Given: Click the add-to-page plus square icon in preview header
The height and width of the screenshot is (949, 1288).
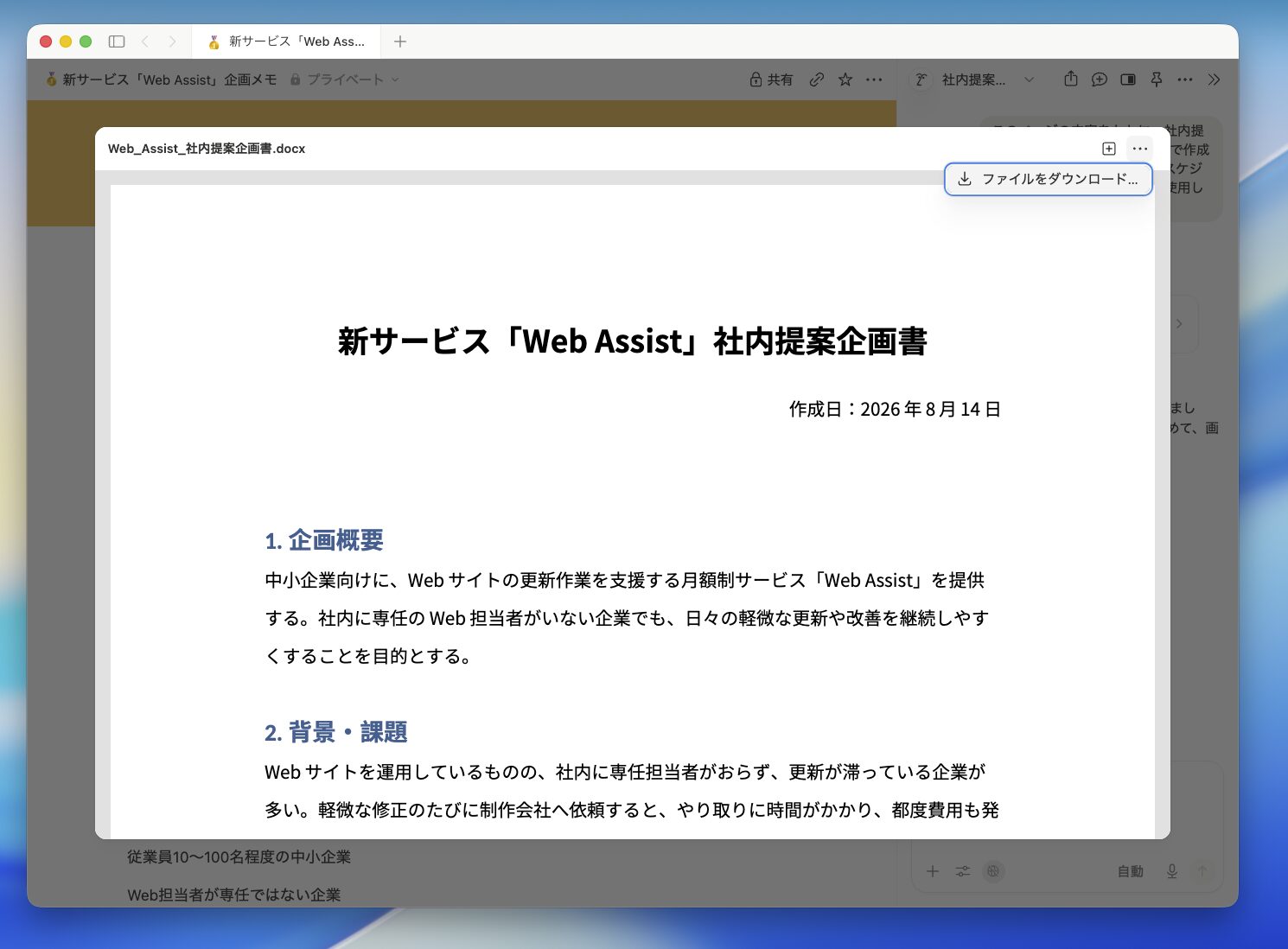Looking at the screenshot, I should point(1109,149).
